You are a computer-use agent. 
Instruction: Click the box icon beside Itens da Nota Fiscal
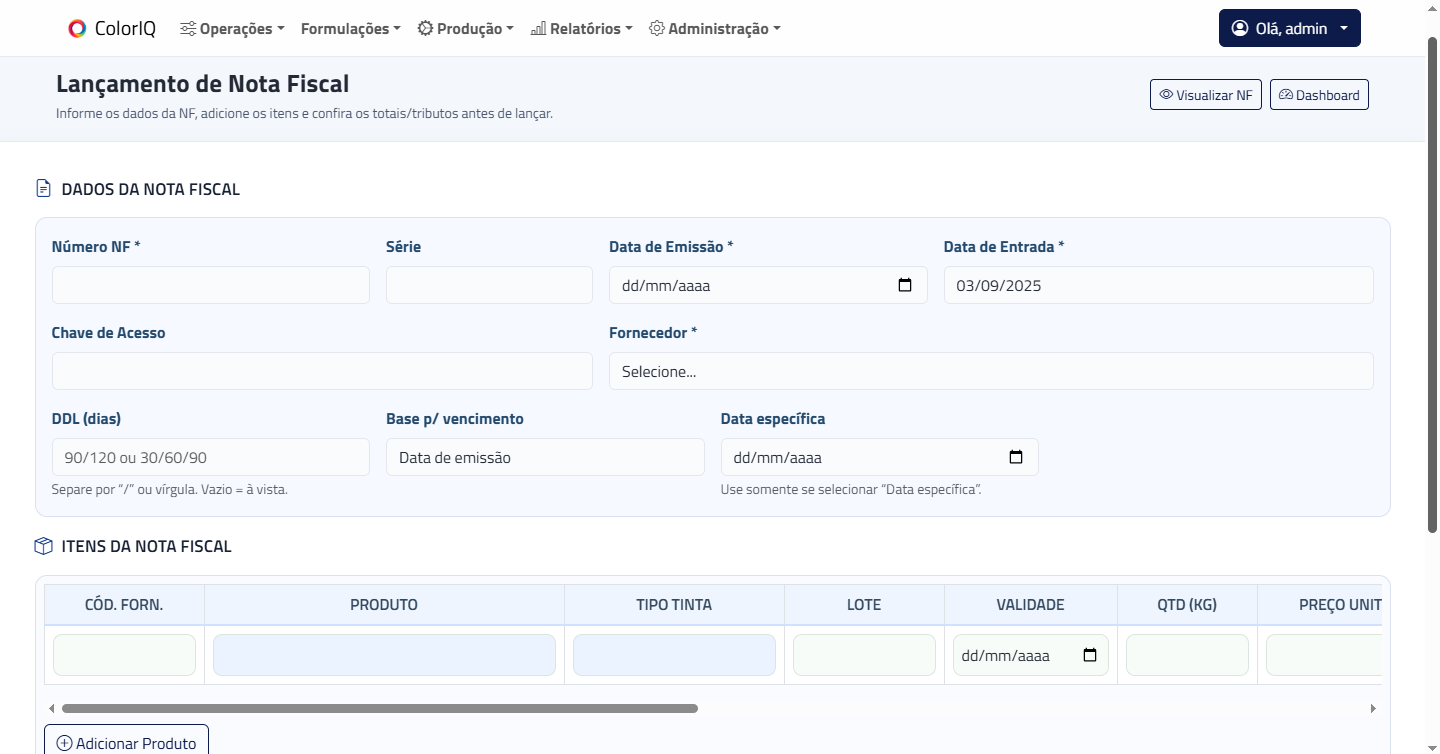43,546
